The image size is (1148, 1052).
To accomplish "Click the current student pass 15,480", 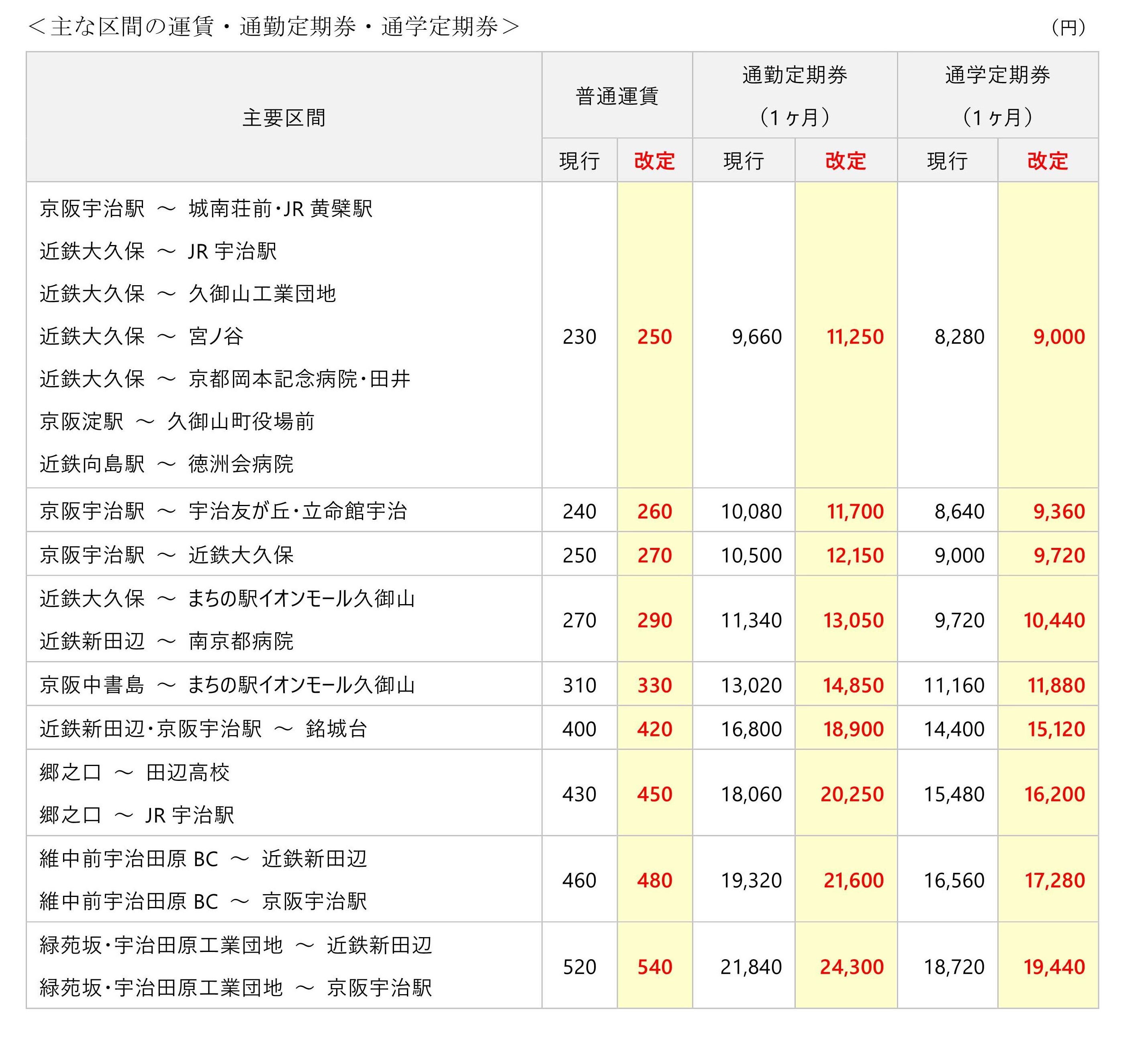I will (954, 794).
